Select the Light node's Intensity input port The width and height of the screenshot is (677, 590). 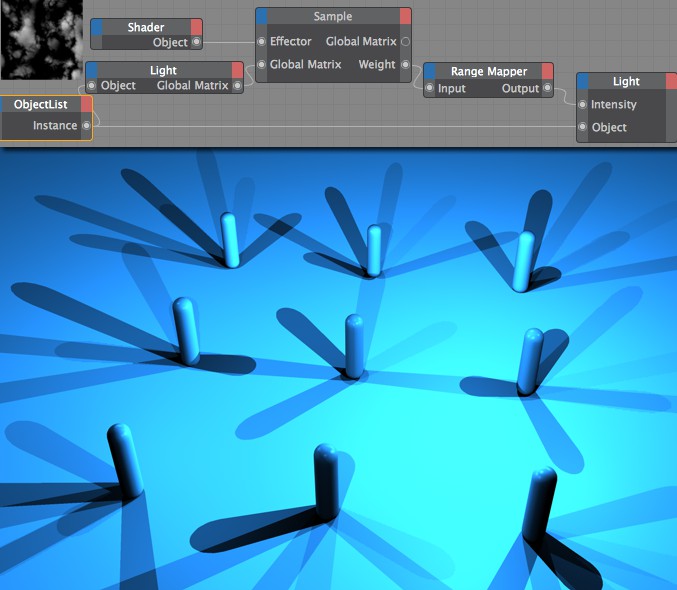coord(582,104)
